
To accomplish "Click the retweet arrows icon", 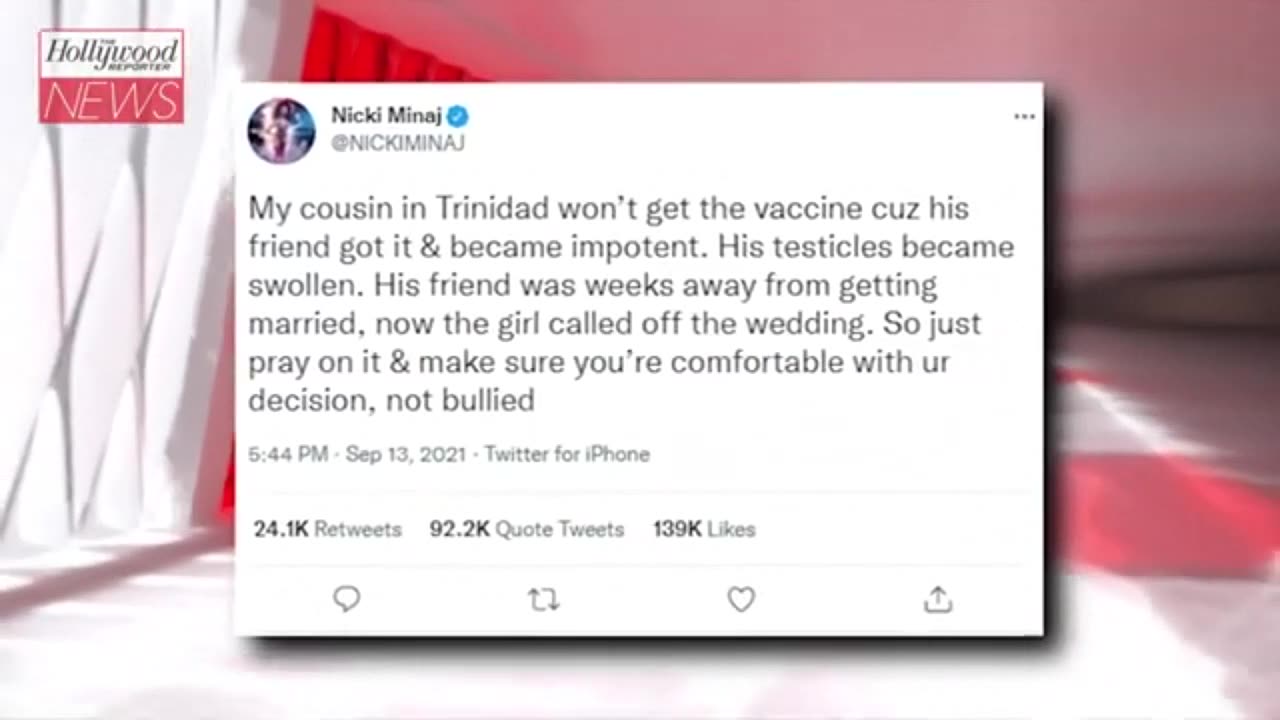I will [x=543, y=599].
